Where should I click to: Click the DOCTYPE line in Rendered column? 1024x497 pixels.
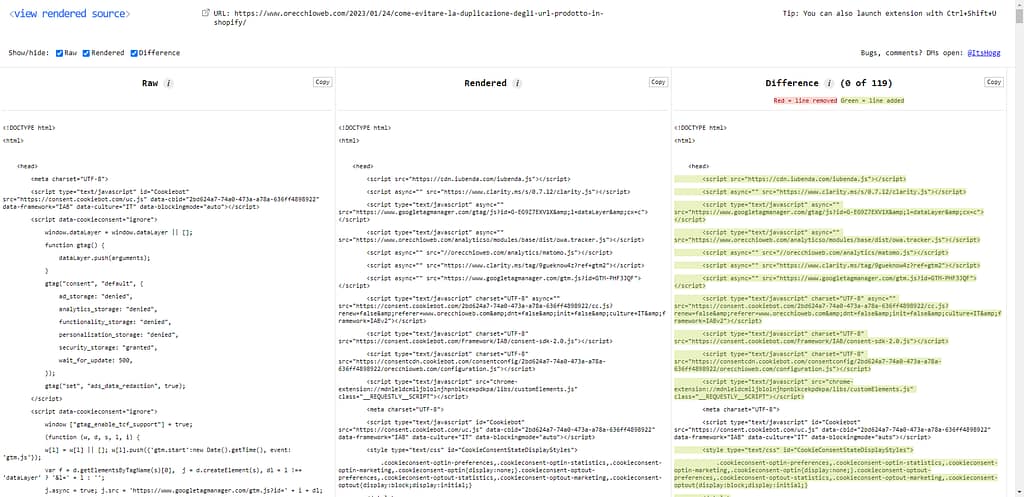click(x=365, y=129)
